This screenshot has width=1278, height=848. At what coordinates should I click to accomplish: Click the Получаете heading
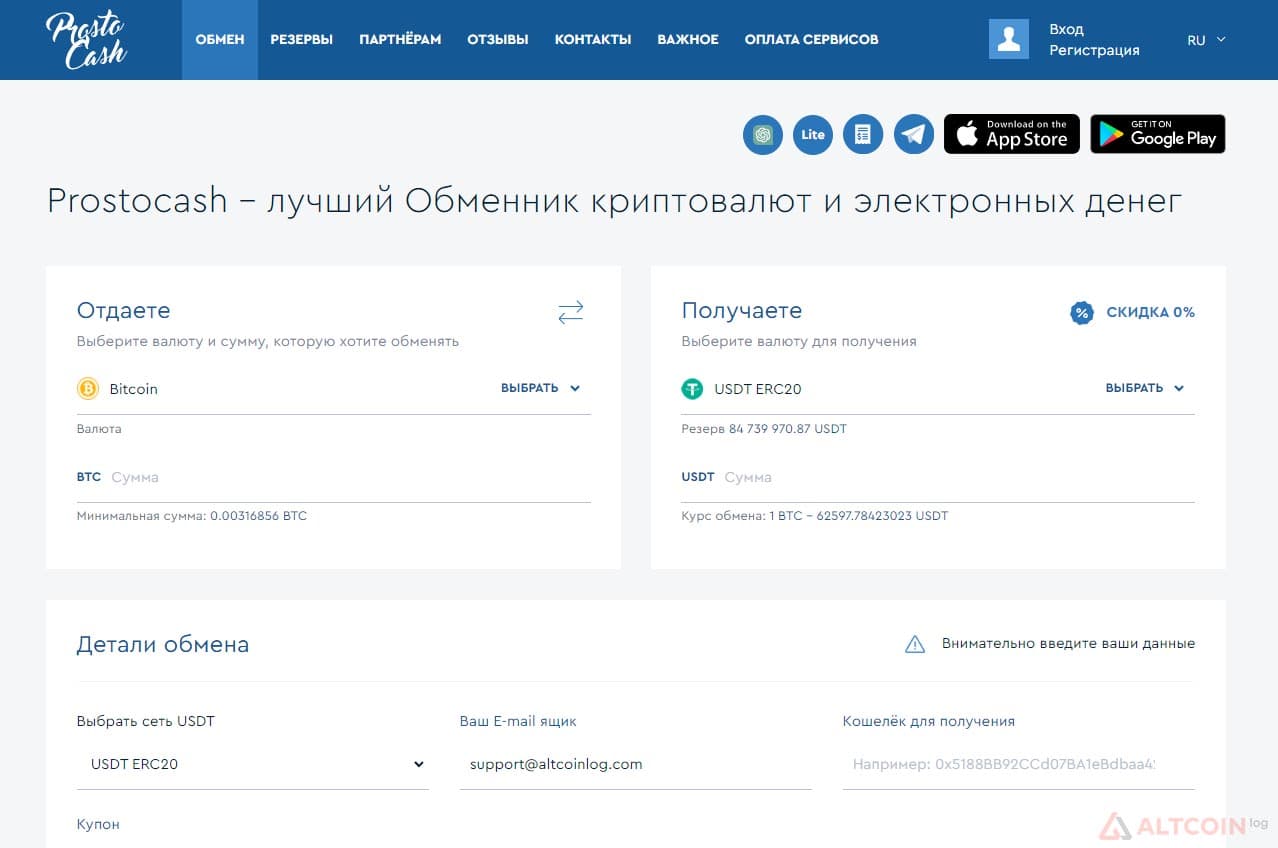click(x=742, y=310)
